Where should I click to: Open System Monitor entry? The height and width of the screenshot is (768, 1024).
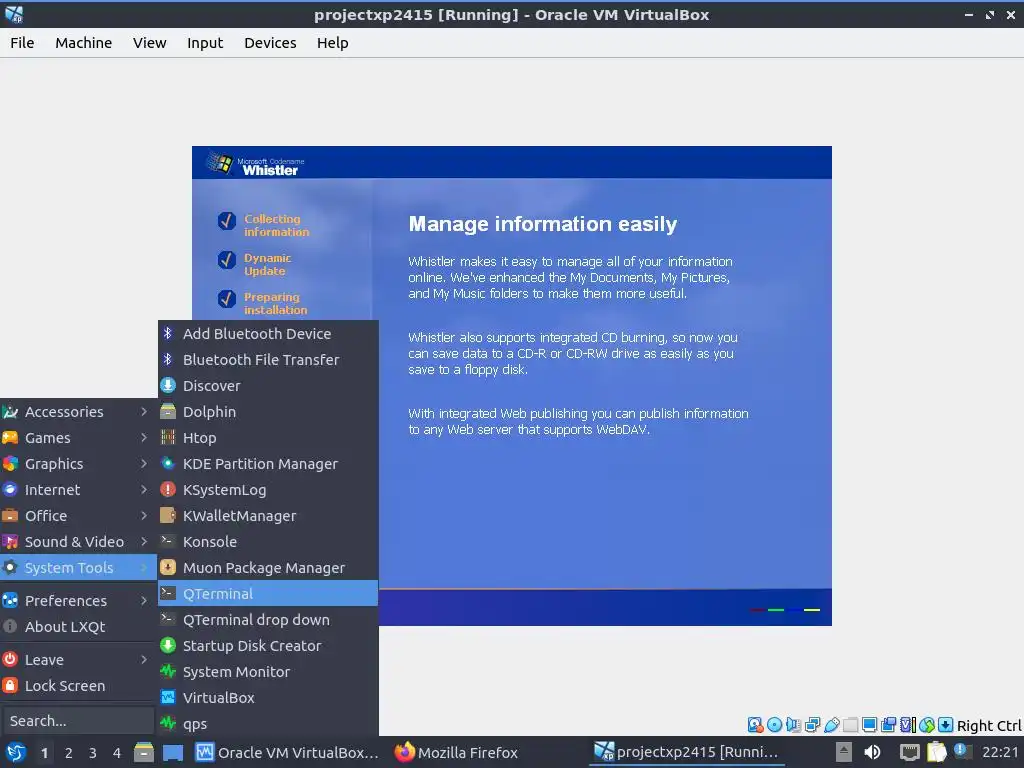pyautogui.click(x=268, y=672)
